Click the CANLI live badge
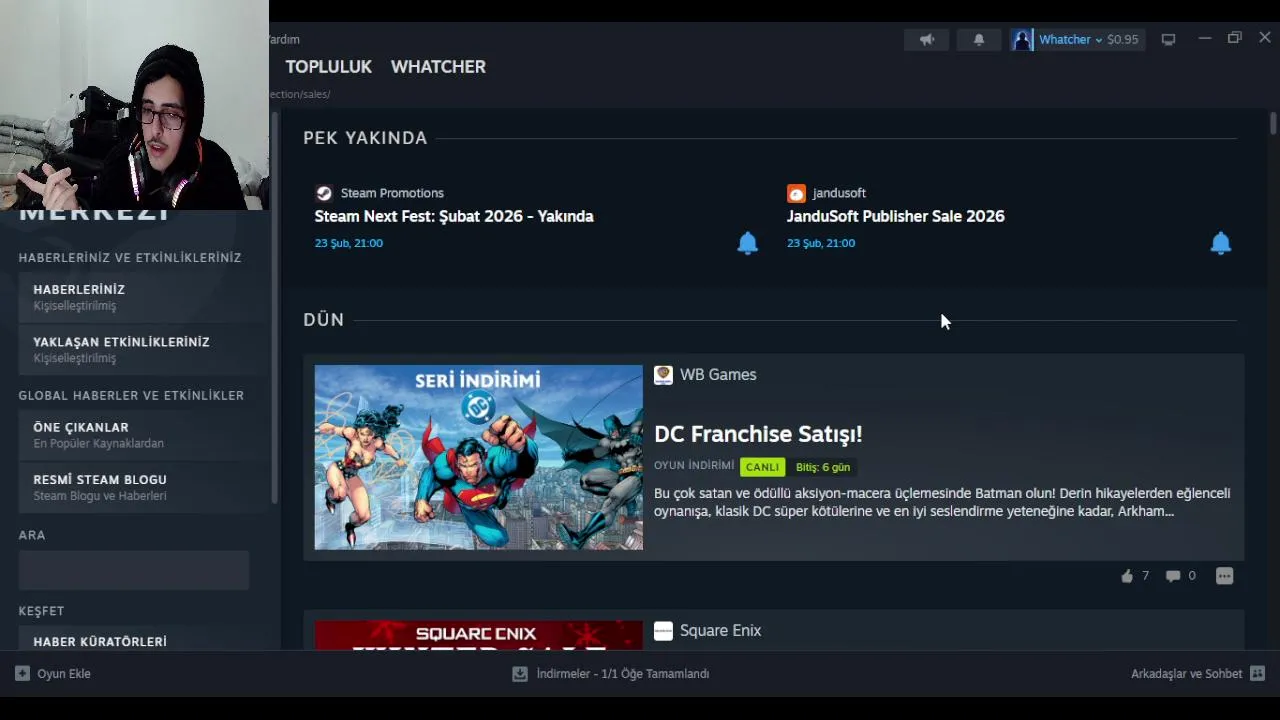1280x720 pixels. pos(762,467)
